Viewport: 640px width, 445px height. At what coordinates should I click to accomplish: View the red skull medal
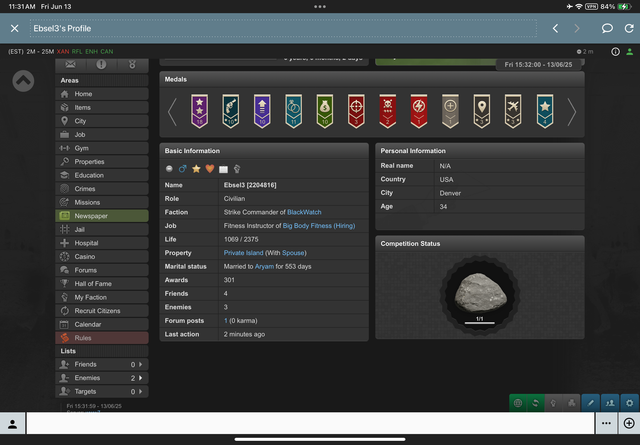388,111
